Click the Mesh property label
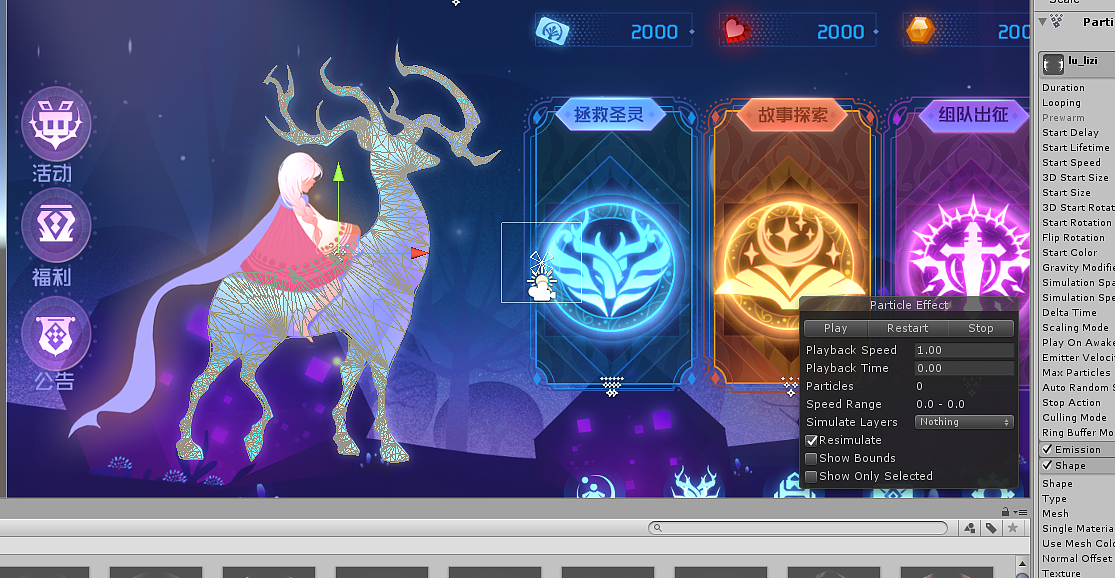1115x578 pixels. (1055, 513)
